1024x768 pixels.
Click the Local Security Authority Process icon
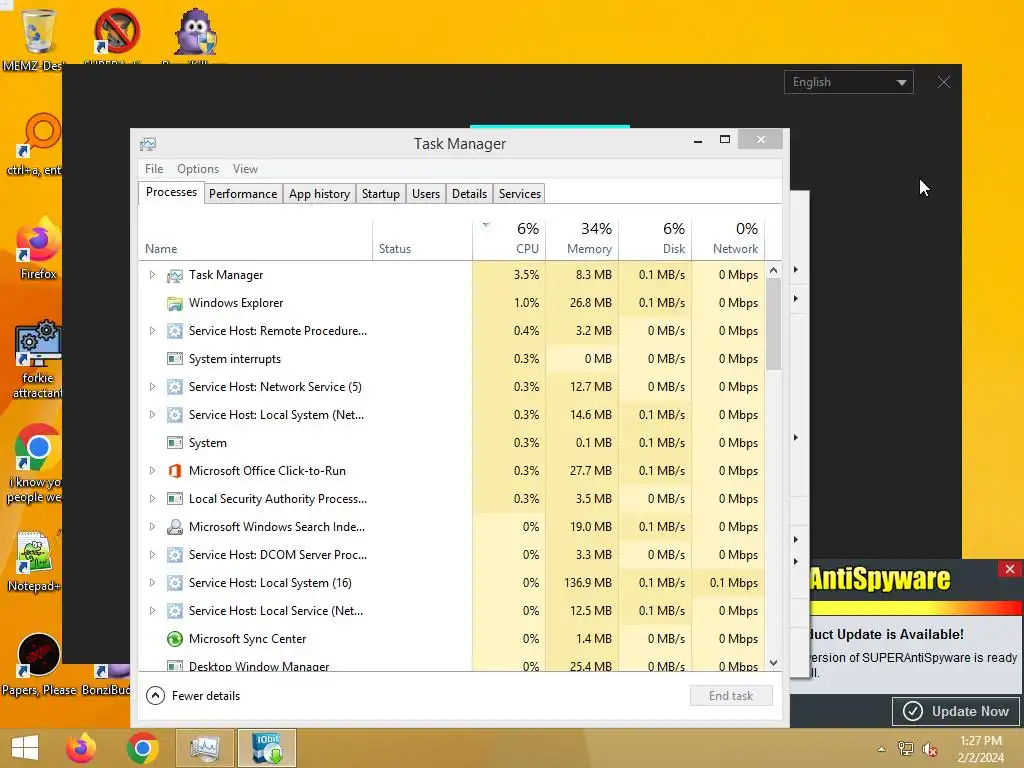click(x=174, y=499)
